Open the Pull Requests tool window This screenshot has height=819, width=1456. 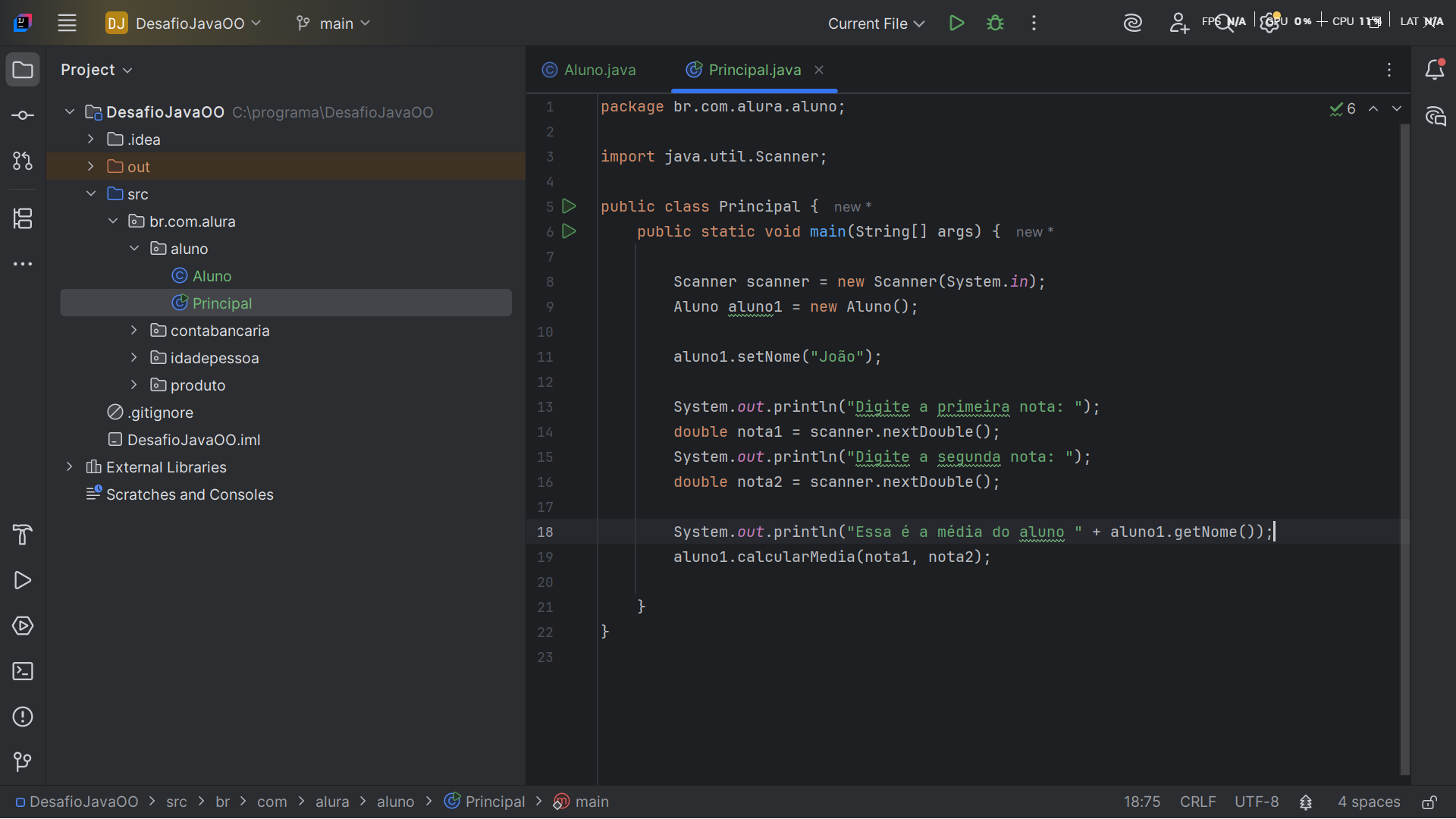pyautogui.click(x=23, y=161)
